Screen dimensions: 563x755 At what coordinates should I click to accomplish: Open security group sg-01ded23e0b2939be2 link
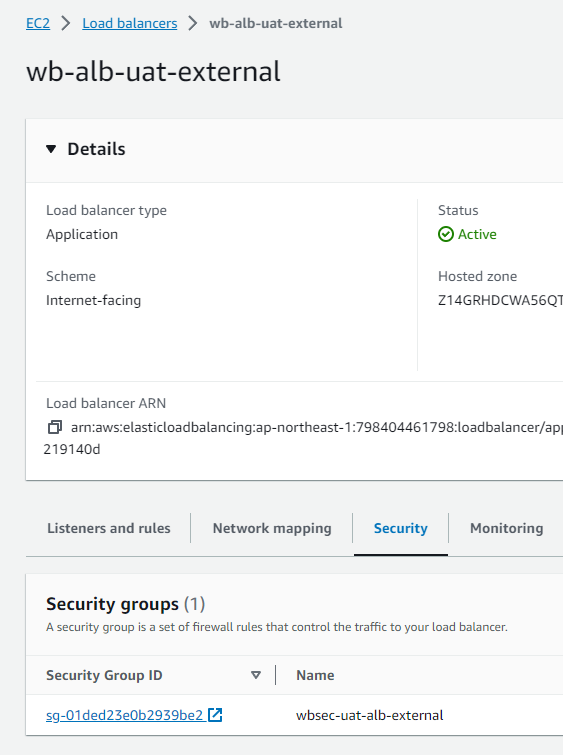tap(124, 715)
